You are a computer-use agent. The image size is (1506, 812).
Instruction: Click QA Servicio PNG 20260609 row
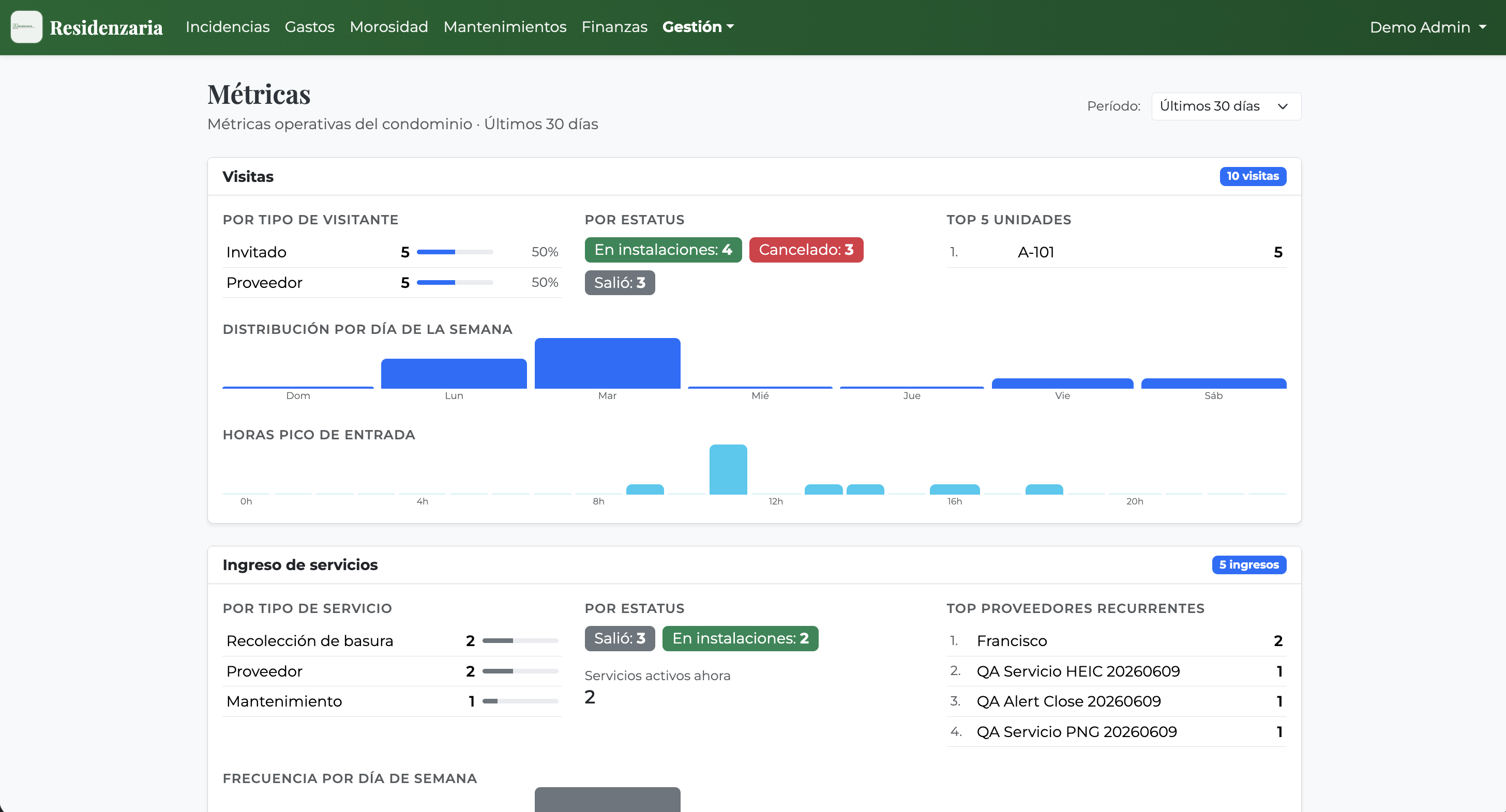click(x=1116, y=731)
